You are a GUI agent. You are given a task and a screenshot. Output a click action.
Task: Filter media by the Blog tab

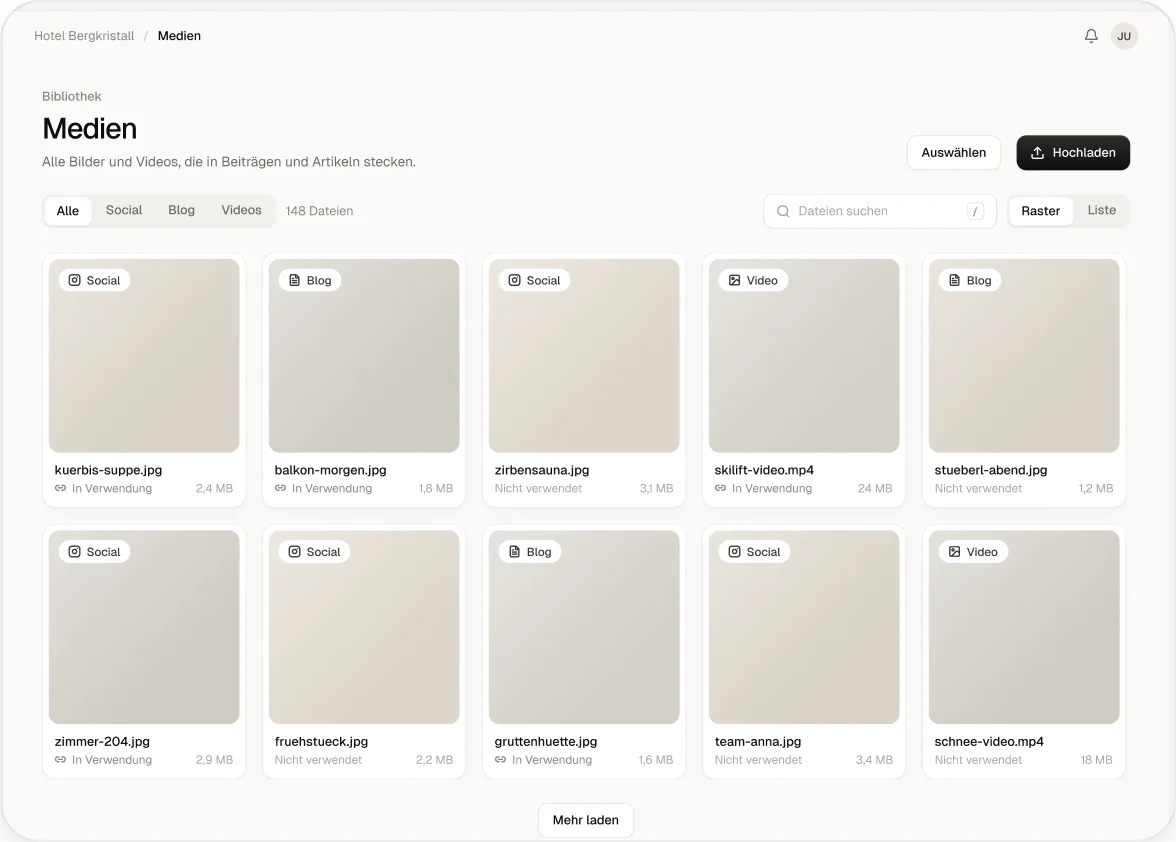coord(182,211)
